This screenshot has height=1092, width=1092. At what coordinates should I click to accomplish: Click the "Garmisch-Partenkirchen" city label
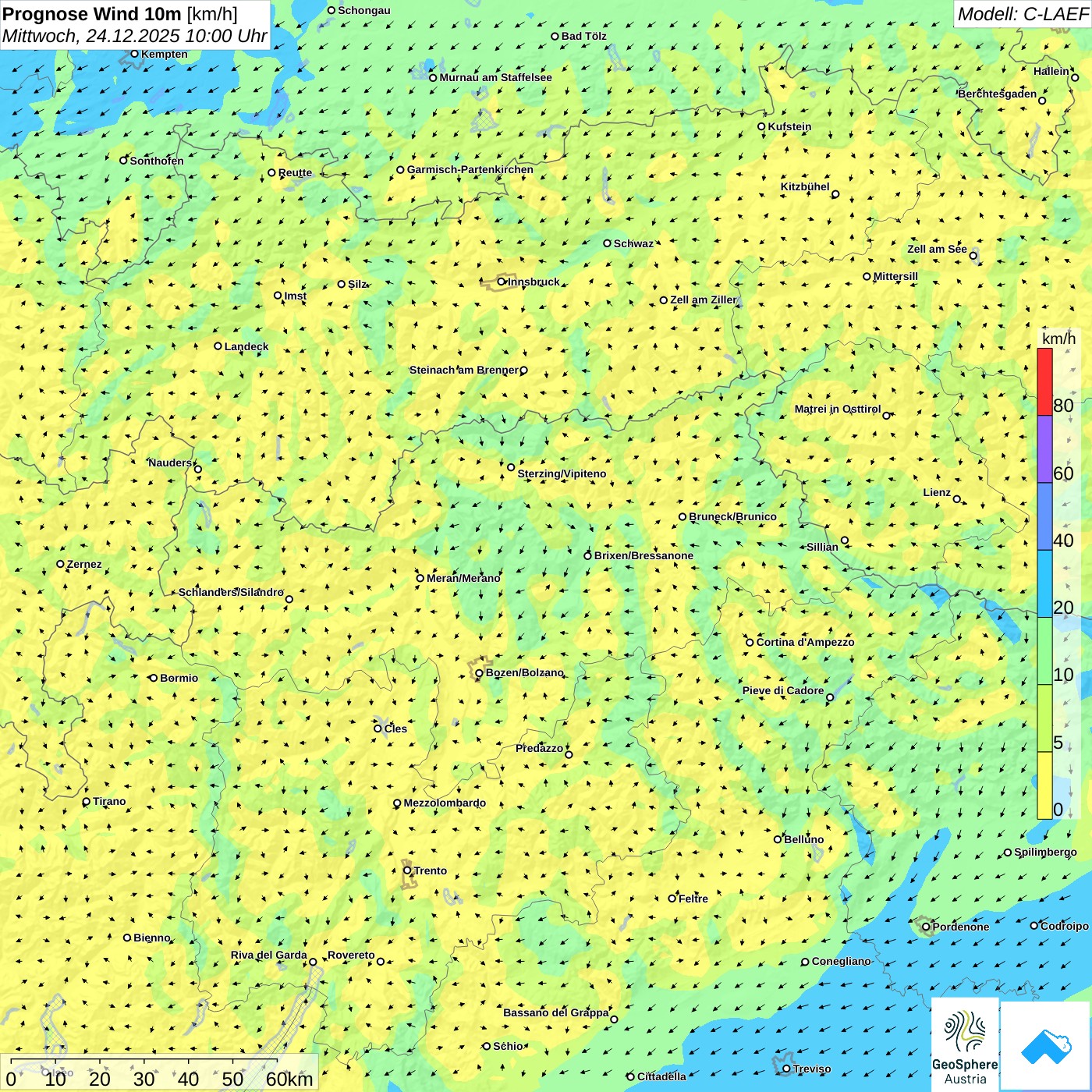(470, 169)
